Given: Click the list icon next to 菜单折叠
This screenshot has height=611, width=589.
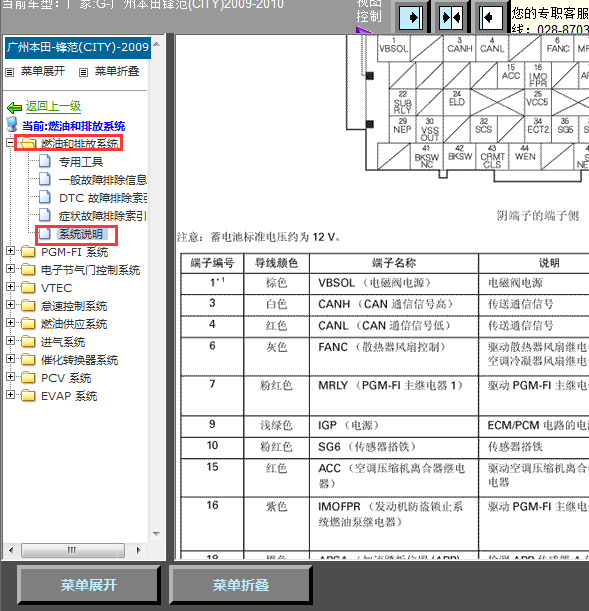Looking at the screenshot, I should pos(83,72).
